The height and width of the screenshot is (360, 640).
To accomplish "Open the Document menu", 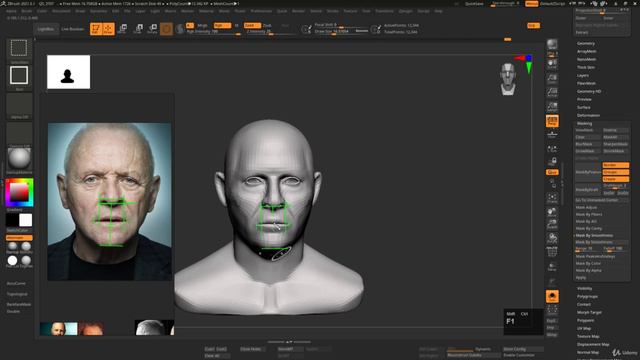I will tap(61, 11).
